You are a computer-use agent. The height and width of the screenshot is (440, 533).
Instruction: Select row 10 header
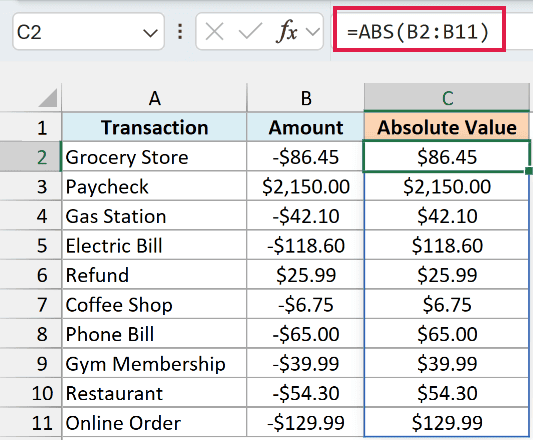(31, 393)
